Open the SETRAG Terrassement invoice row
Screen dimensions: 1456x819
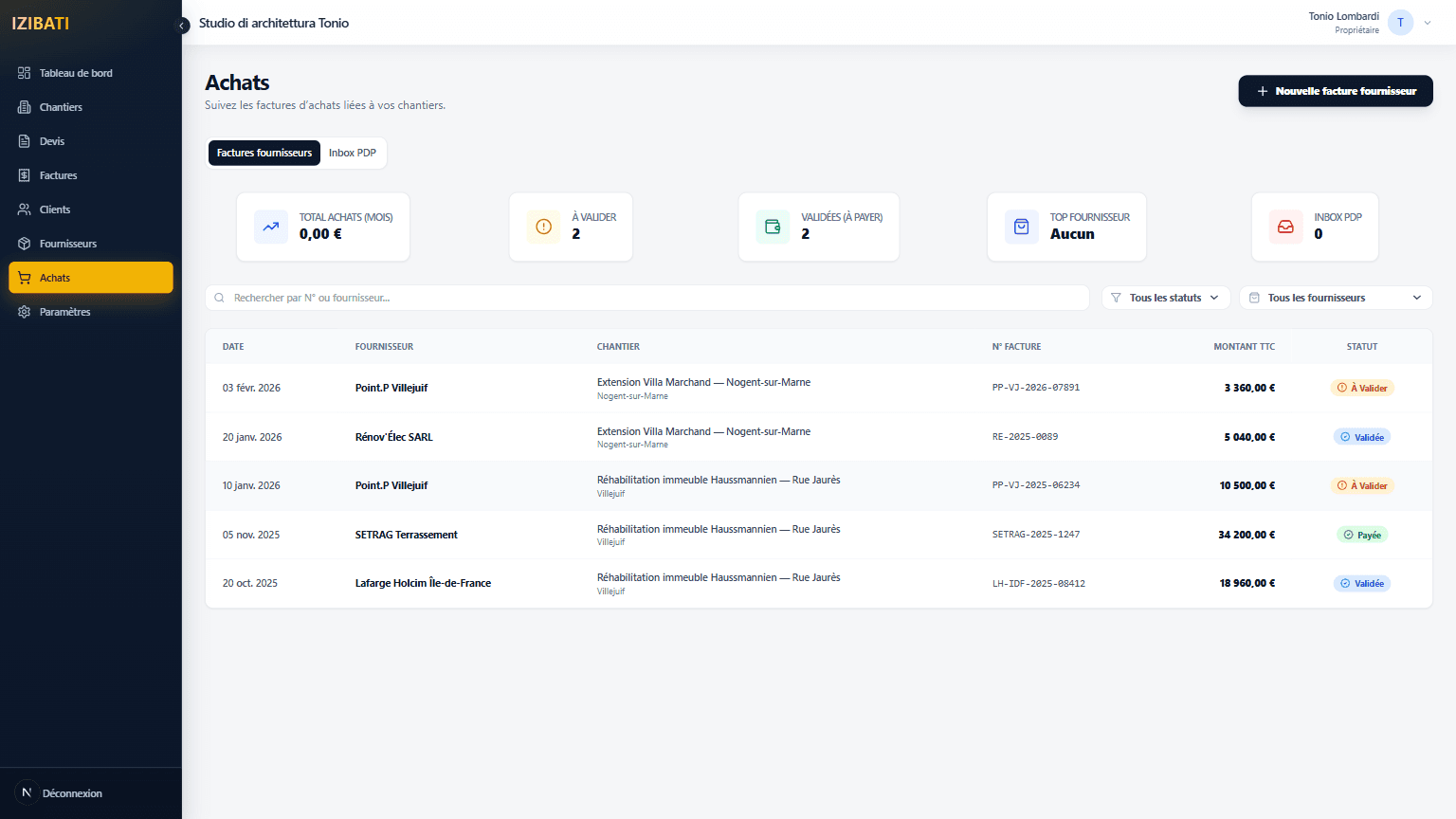pyautogui.click(x=406, y=535)
